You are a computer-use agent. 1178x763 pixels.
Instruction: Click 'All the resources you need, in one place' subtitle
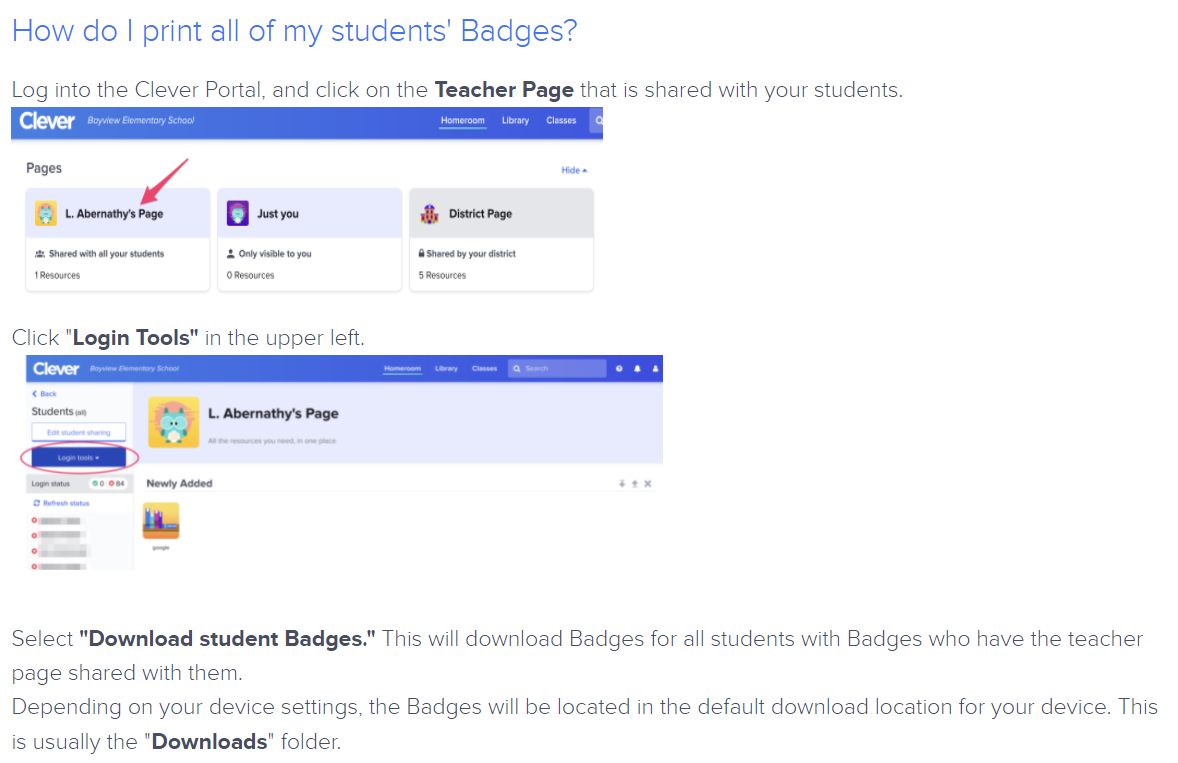click(272, 441)
